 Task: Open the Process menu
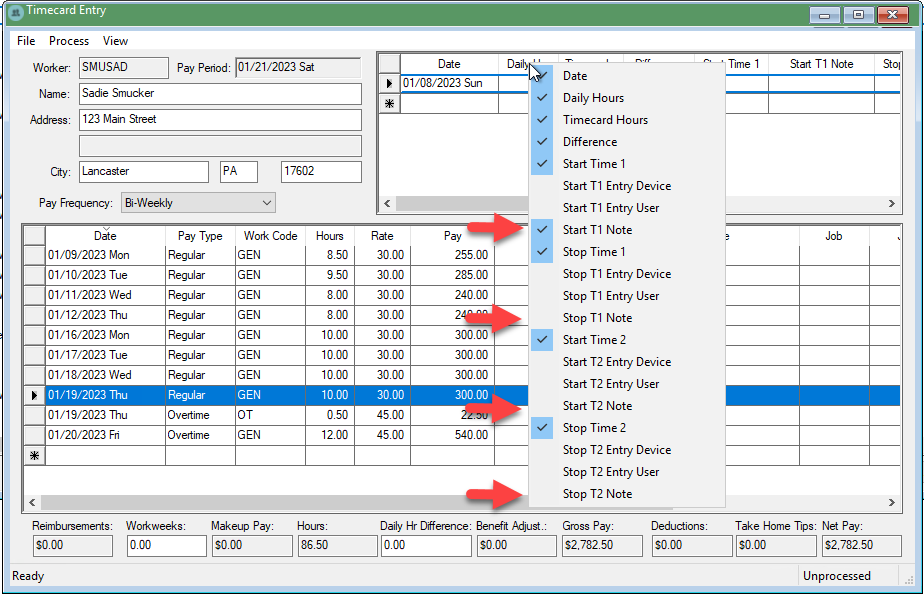click(x=69, y=41)
